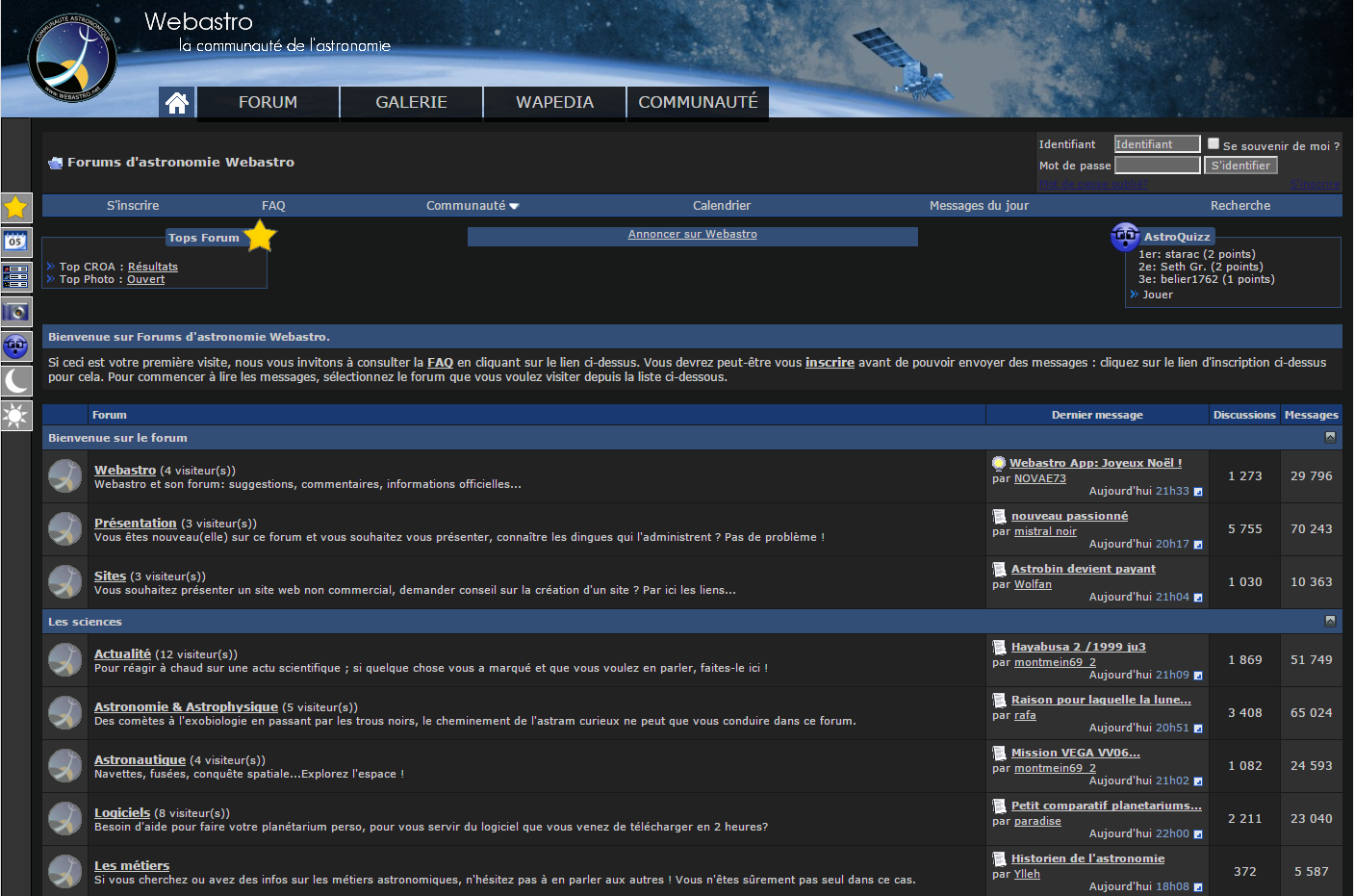Collapse the Les sciences category
1354x896 pixels.
(1330, 621)
